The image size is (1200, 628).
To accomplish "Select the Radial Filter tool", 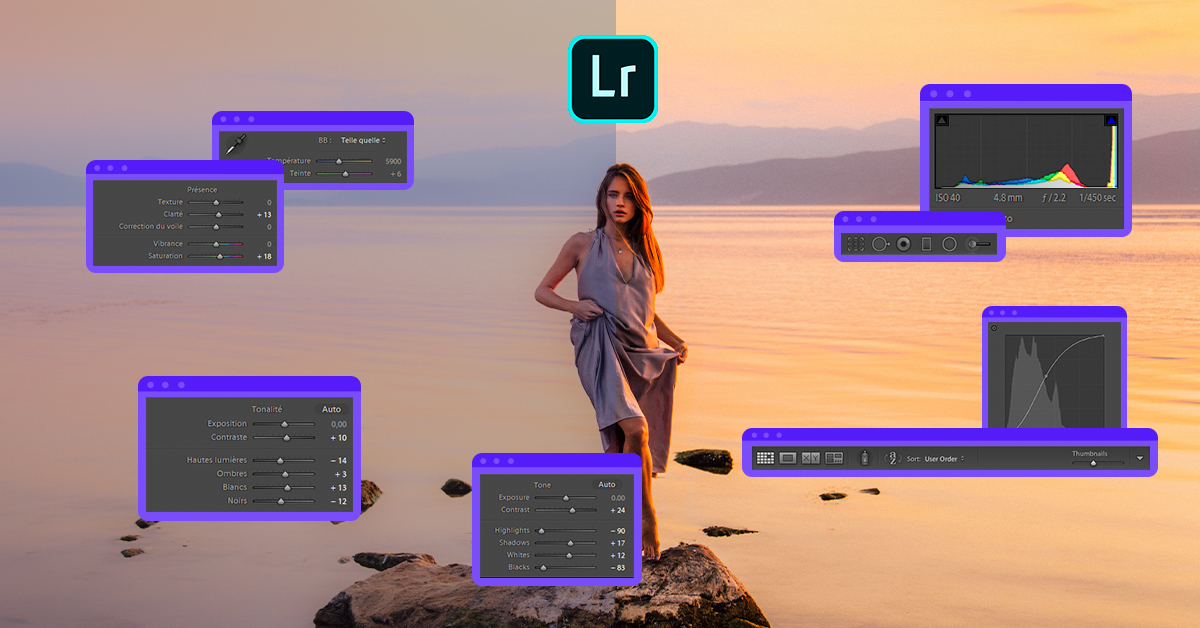I will (949, 243).
